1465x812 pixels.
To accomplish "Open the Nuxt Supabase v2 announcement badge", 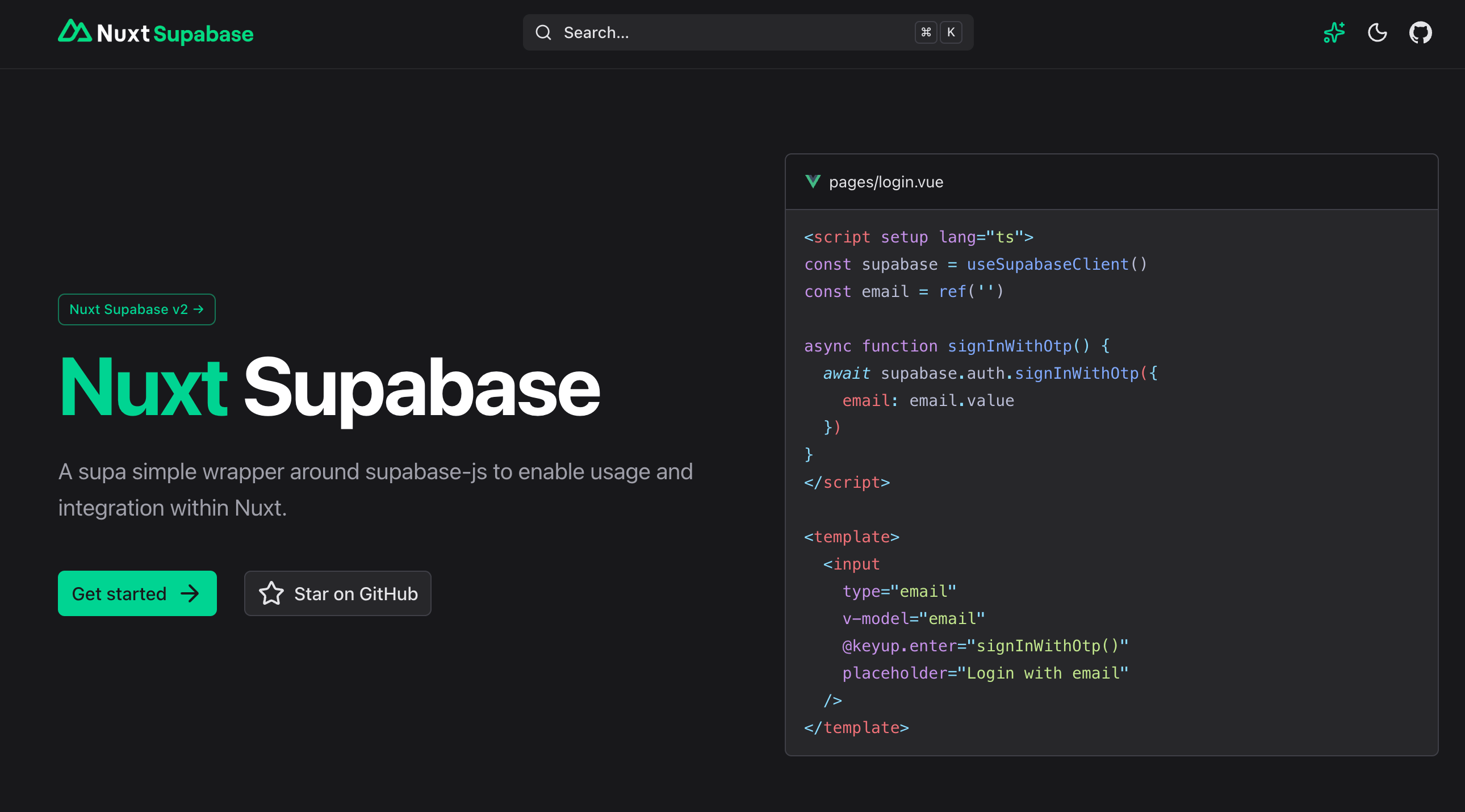I will (136, 309).
